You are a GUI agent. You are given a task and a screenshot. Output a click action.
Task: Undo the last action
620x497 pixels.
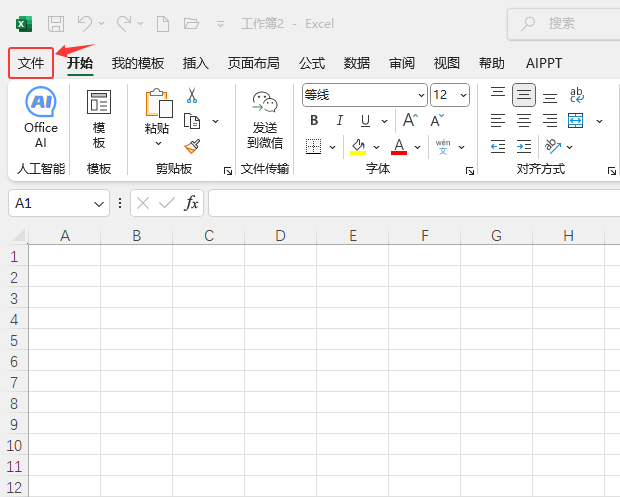85,24
